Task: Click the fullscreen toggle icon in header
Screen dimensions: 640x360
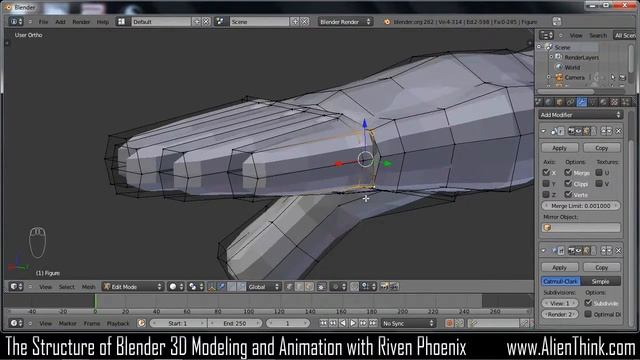Action: (x=556, y=21)
